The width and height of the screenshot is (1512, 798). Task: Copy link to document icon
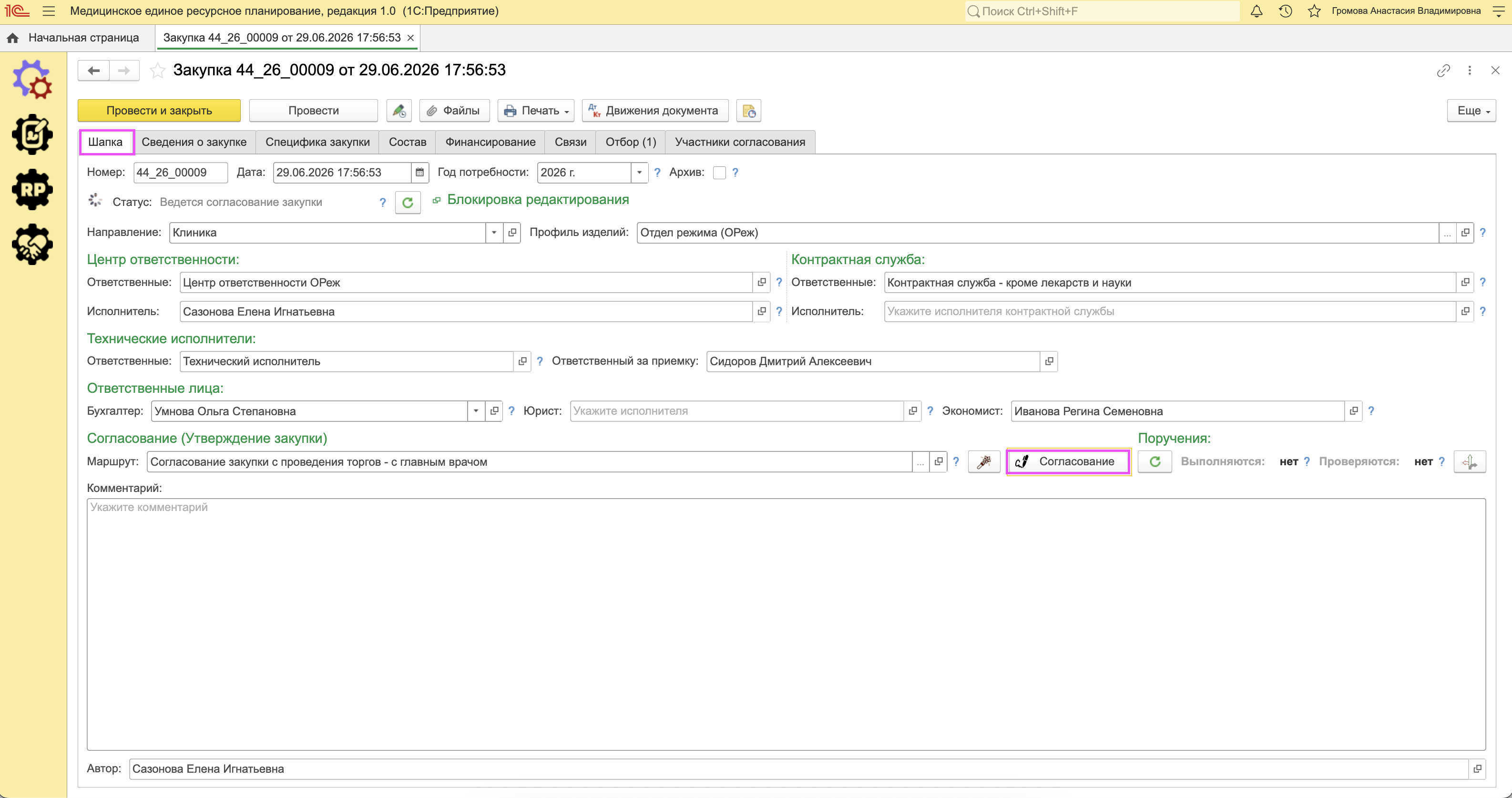pos(1443,71)
